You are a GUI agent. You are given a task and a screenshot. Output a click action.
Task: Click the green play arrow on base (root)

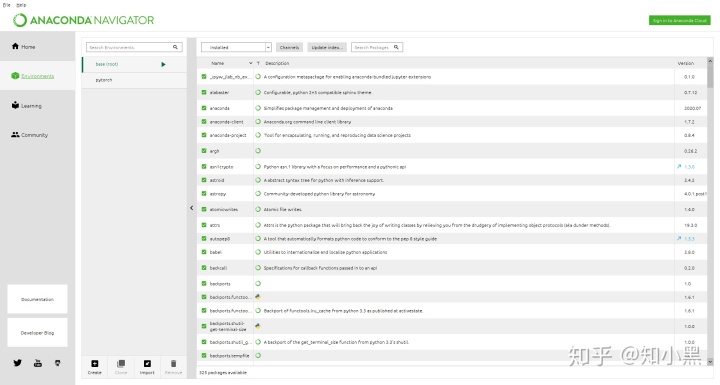(163, 64)
